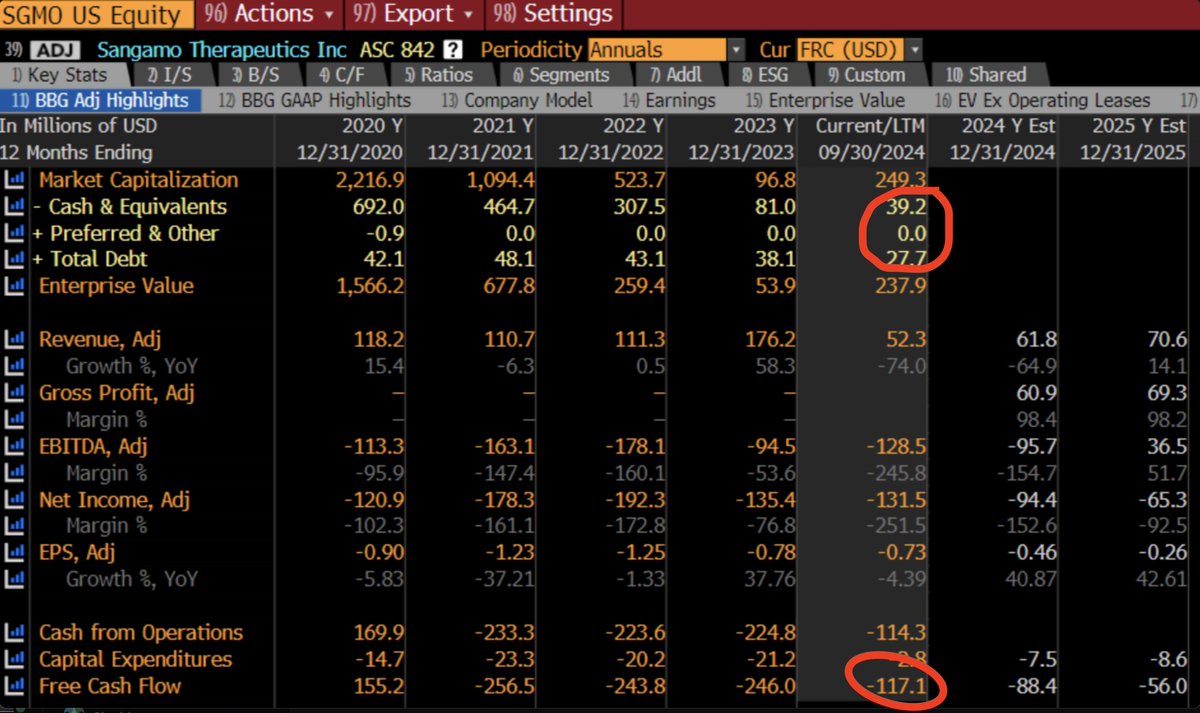Switch to the ESG tab
The image size is (1200, 713).
click(767, 75)
